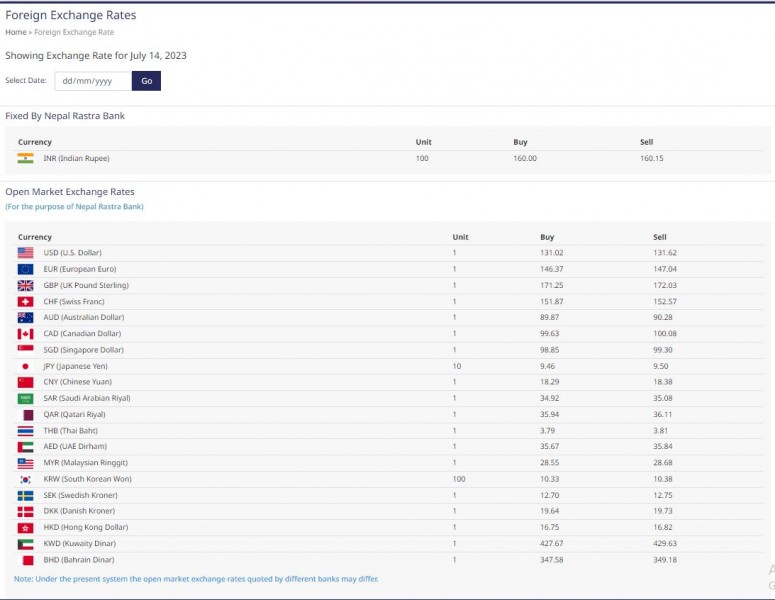Click the UK flag next to GBP

pos(25,285)
